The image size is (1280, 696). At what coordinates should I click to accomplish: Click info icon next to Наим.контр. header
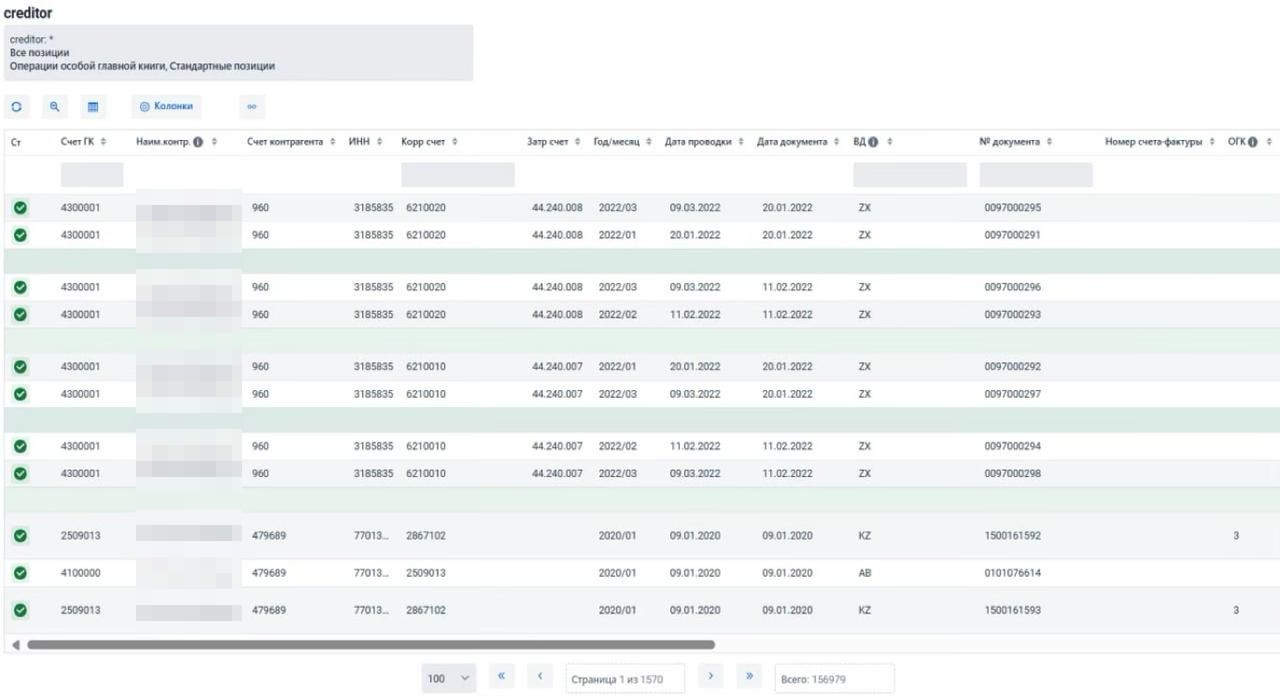pos(198,142)
